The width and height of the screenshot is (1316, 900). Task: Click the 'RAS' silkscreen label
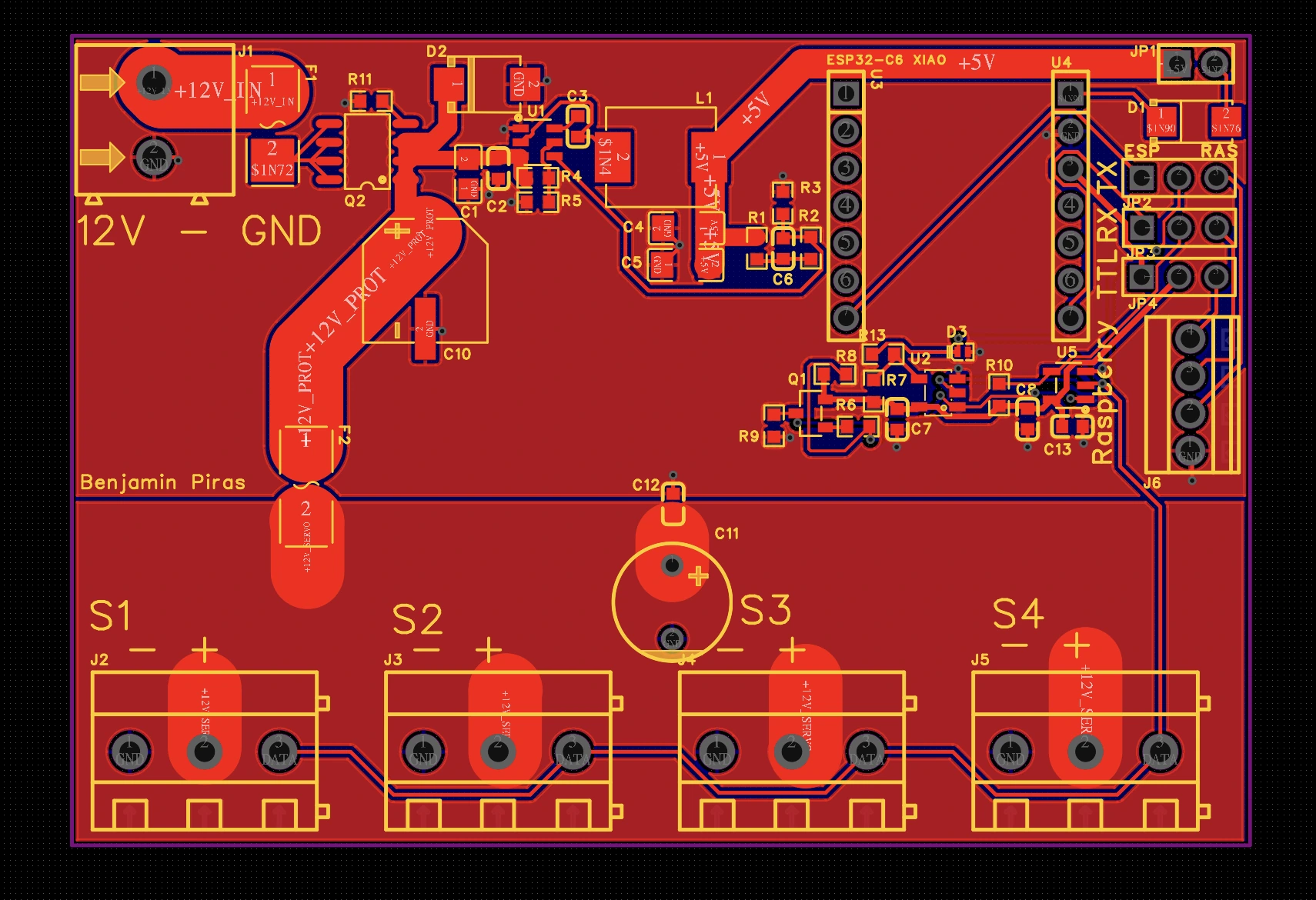point(1219,152)
